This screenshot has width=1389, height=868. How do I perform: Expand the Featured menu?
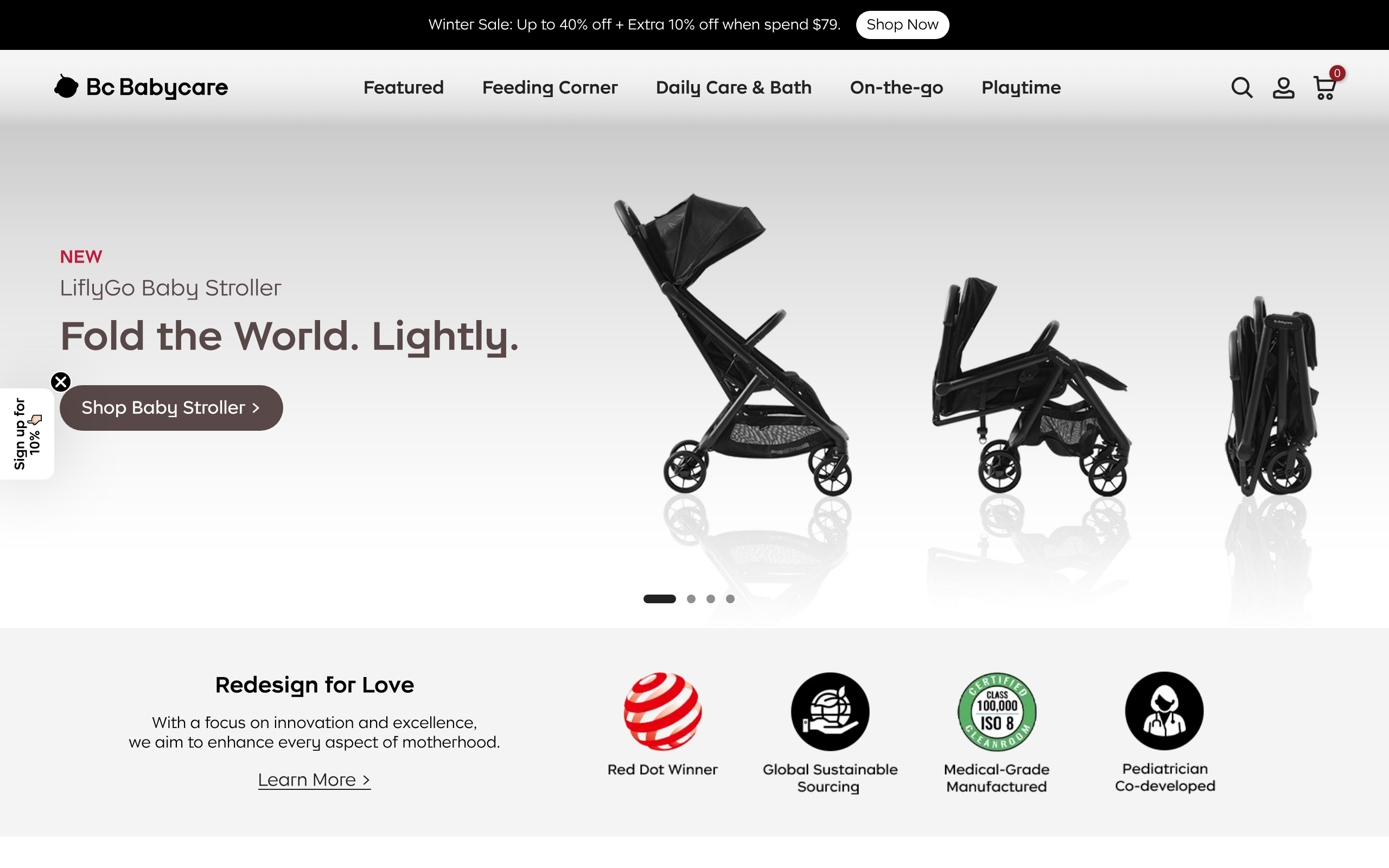(x=404, y=87)
